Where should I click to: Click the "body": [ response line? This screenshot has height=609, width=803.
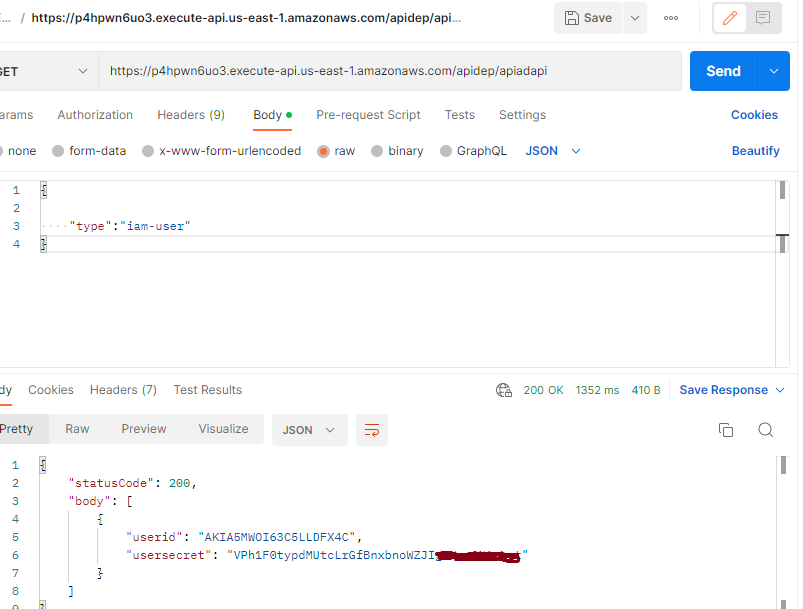100,501
